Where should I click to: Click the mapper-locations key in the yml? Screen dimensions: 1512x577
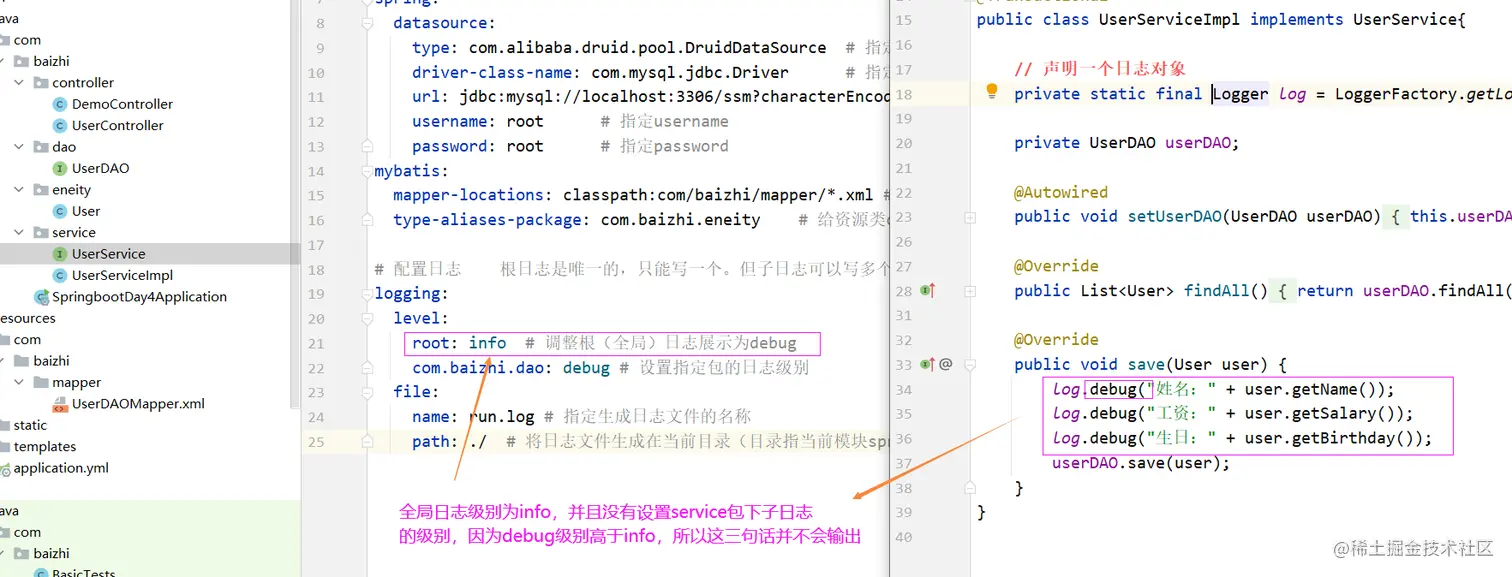click(469, 195)
